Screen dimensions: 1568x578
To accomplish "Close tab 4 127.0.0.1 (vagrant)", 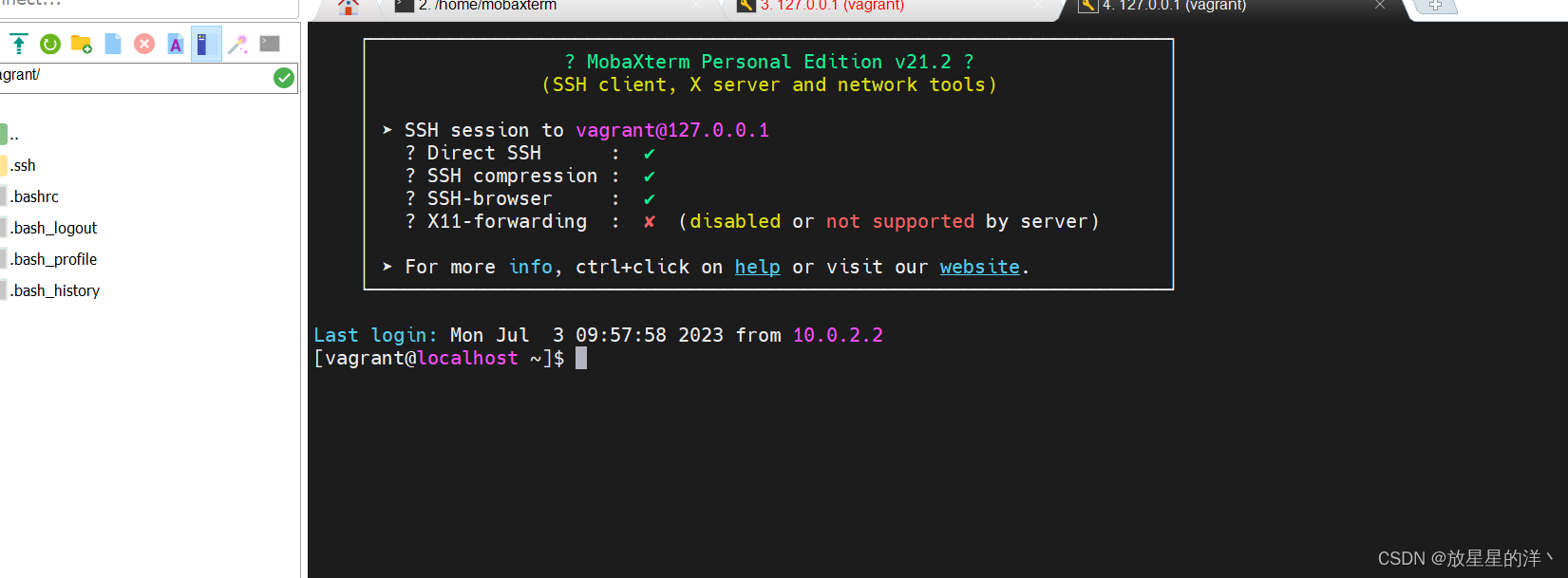I will click(1380, 6).
